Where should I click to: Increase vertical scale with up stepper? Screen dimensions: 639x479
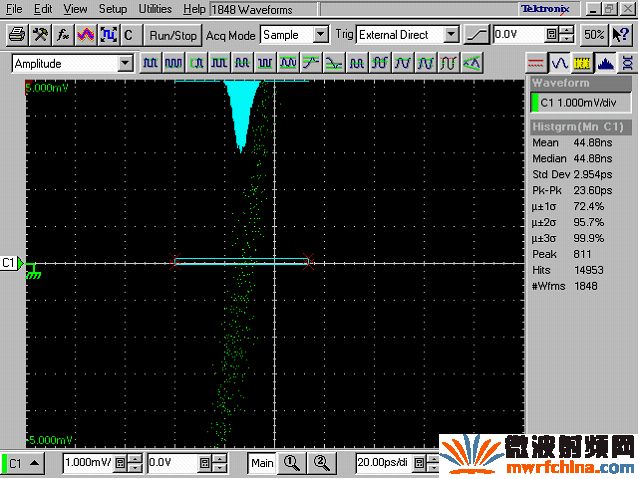(135, 459)
